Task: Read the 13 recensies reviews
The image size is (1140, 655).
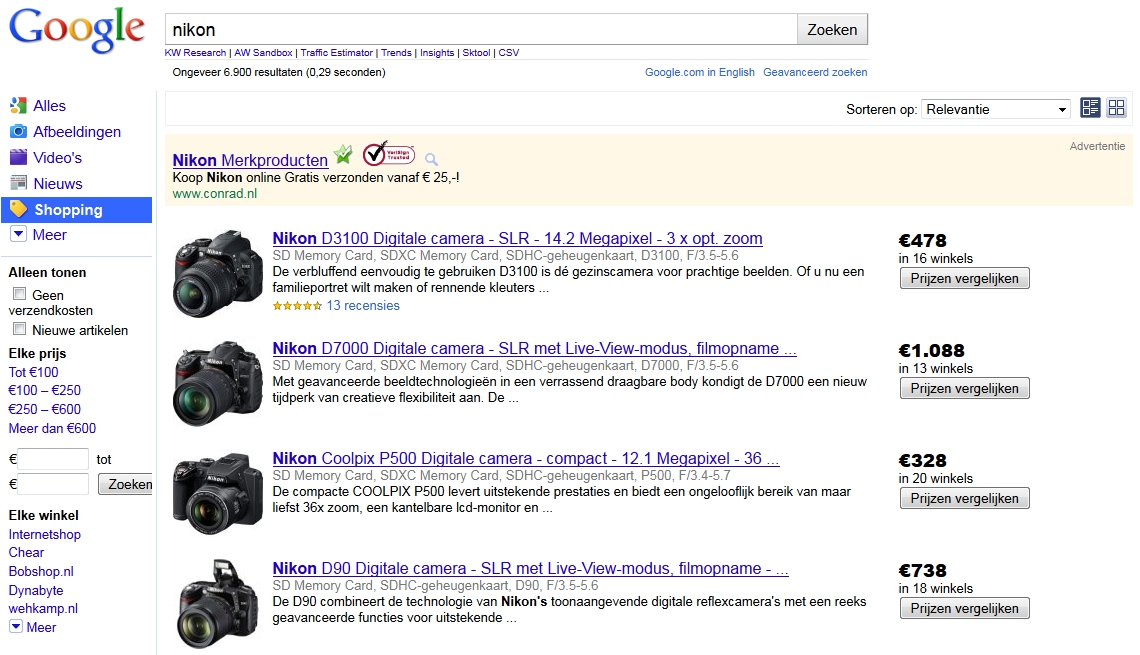Action: [x=363, y=305]
